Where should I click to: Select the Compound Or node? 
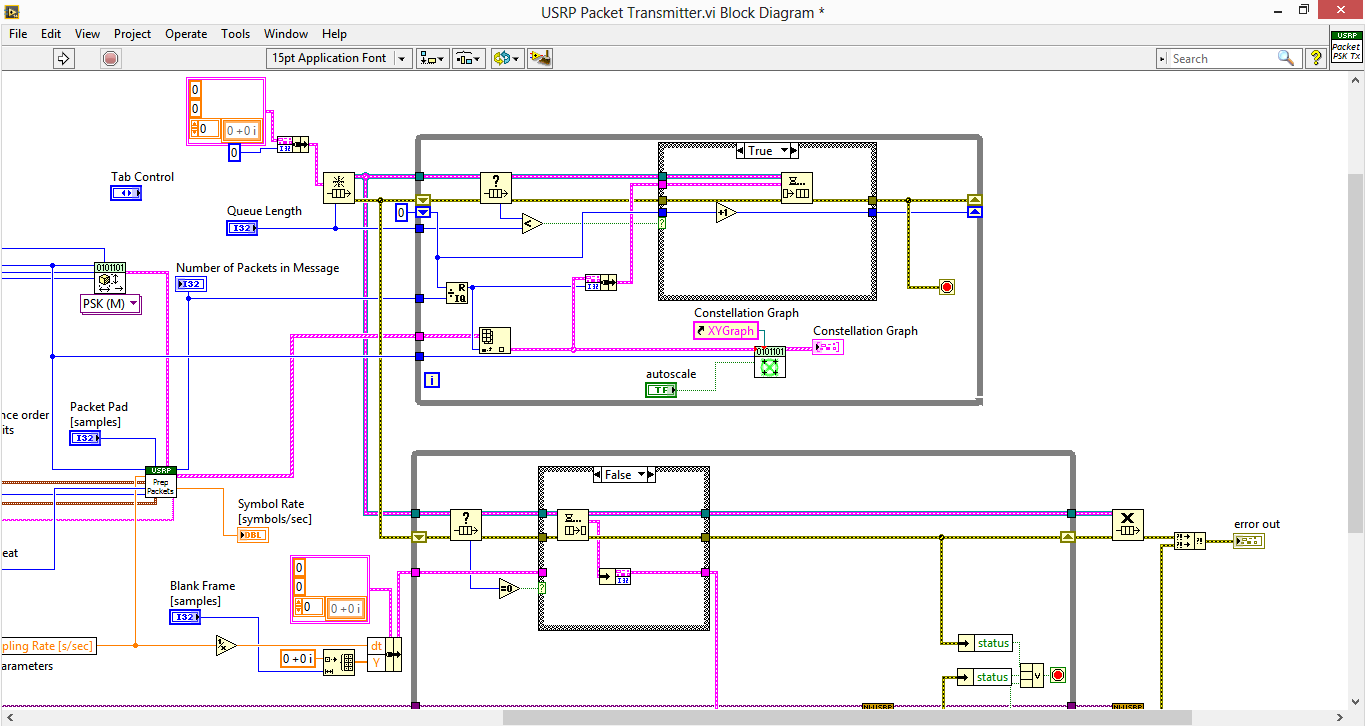(x=1031, y=675)
